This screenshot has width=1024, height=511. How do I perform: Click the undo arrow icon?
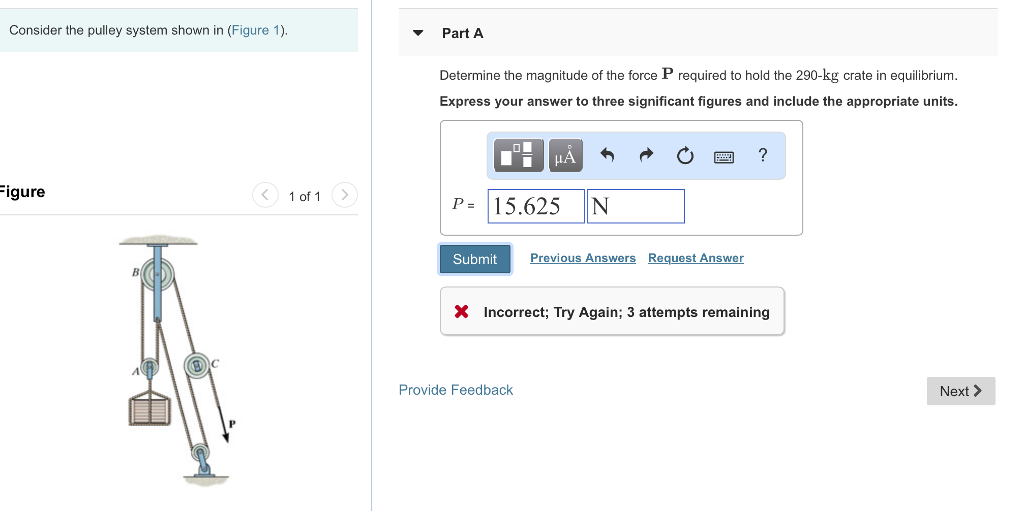tap(606, 155)
